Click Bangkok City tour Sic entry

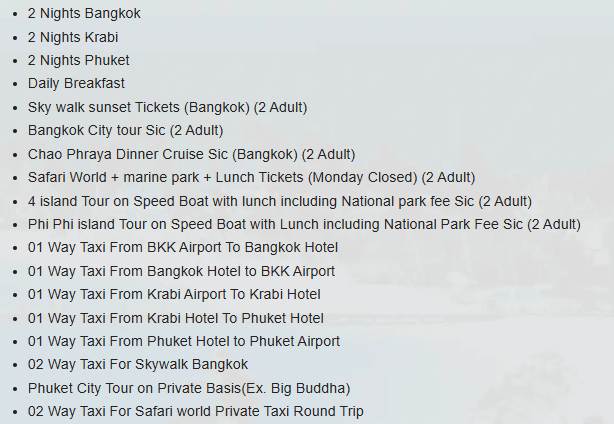(125, 130)
